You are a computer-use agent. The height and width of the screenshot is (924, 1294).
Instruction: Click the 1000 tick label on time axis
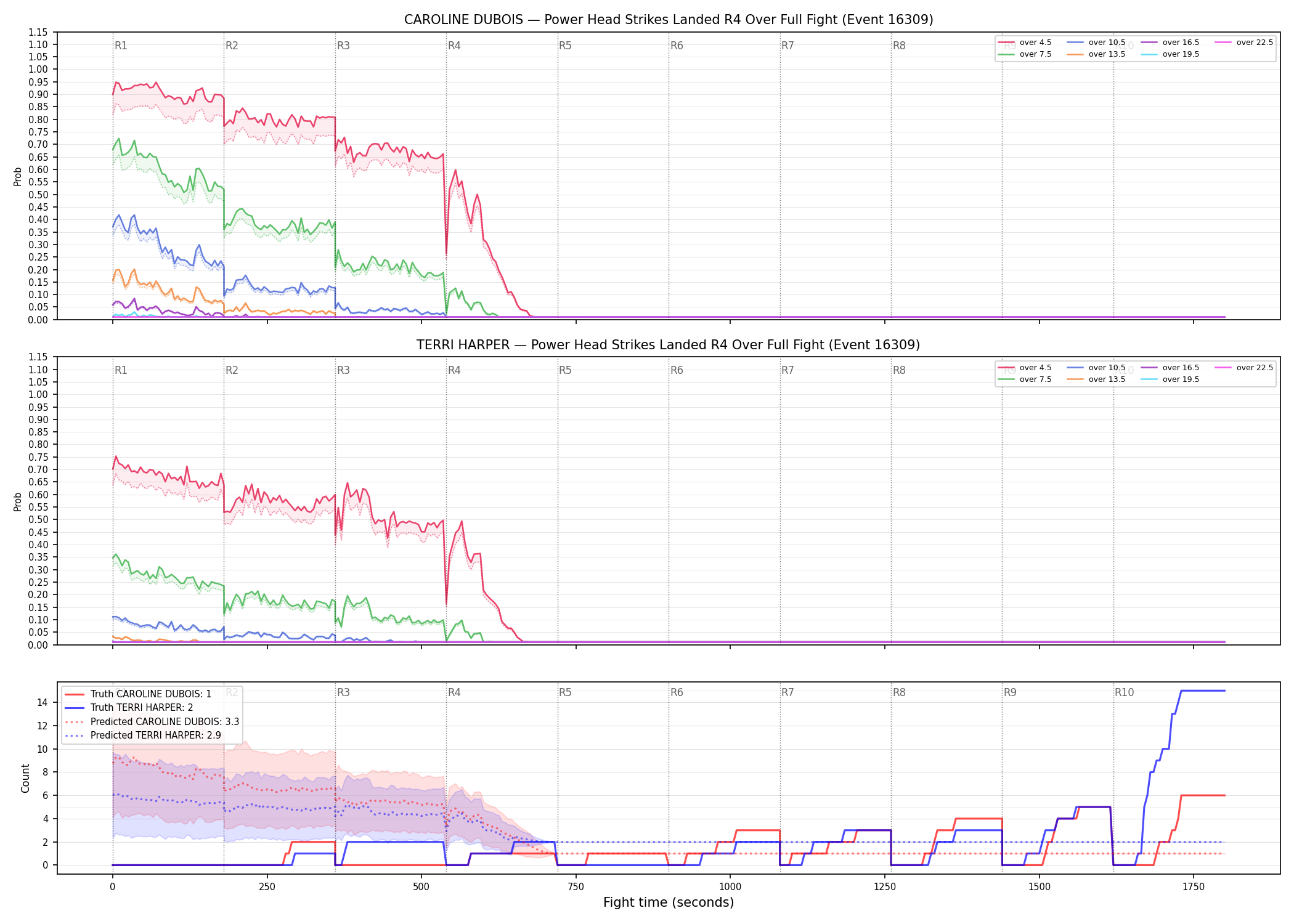(x=730, y=887)
